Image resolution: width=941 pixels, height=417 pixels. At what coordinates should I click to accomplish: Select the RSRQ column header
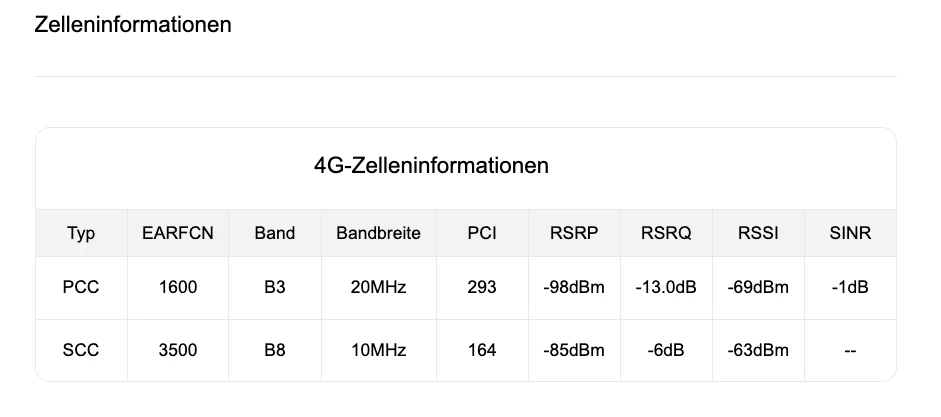tap(666, 233)
